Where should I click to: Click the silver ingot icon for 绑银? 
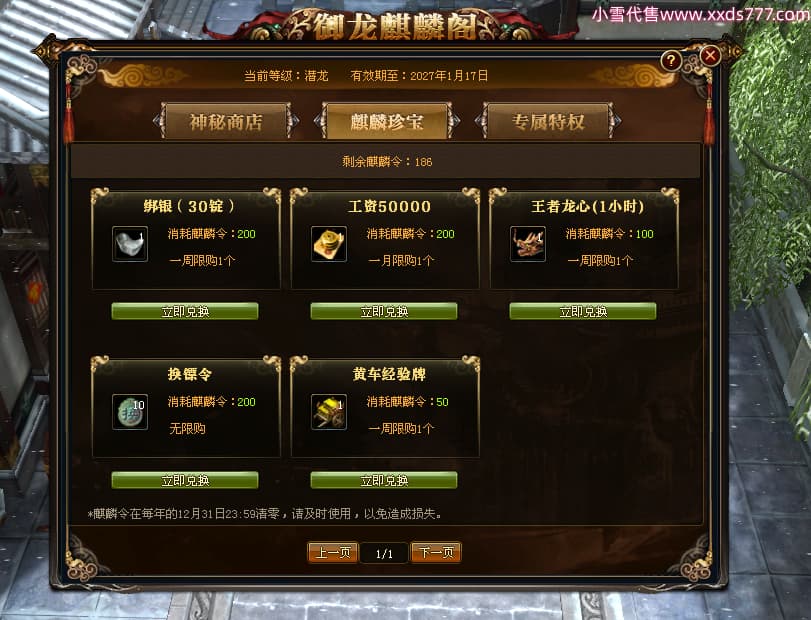(x=130, y=244)
